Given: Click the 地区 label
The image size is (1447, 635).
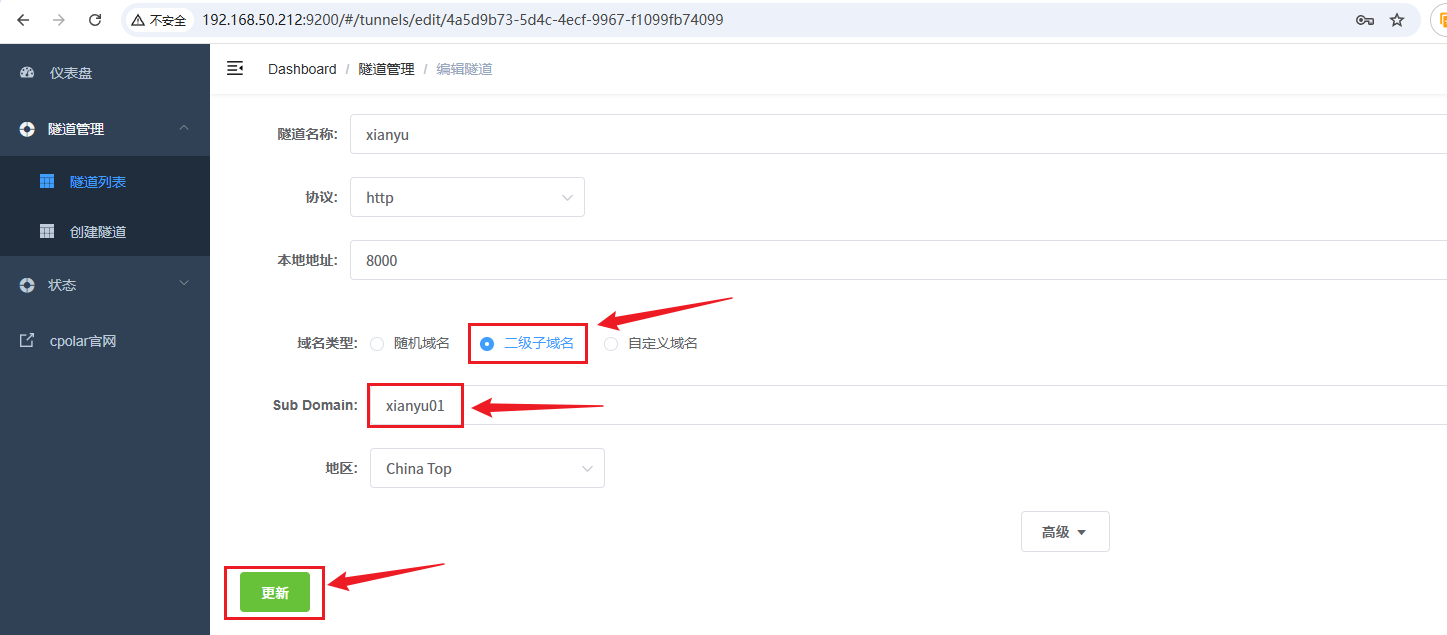Looking at the screenshot, I should click(341, 468).
